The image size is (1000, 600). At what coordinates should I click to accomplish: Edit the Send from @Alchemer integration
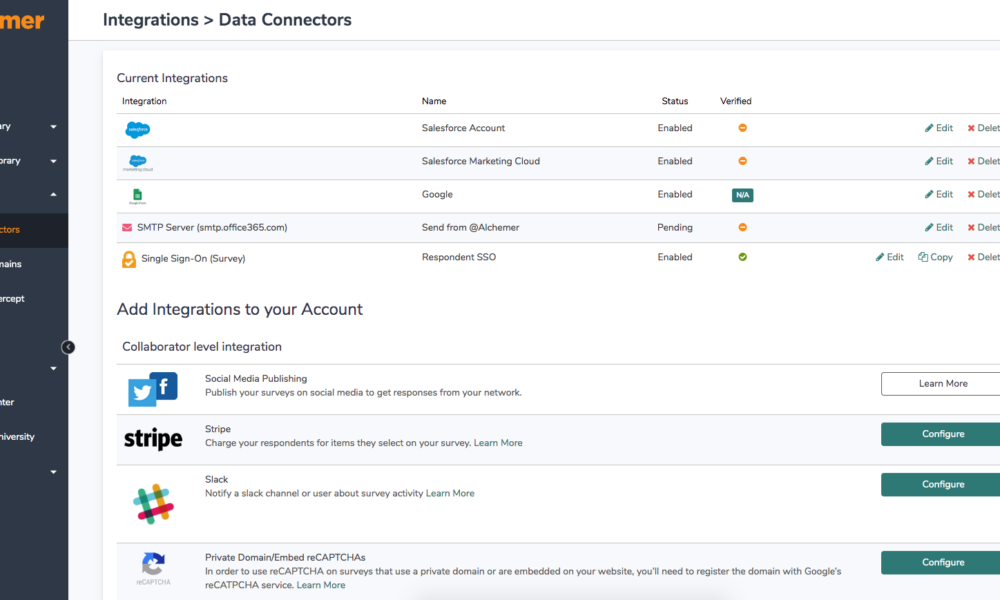pos(939,228)
